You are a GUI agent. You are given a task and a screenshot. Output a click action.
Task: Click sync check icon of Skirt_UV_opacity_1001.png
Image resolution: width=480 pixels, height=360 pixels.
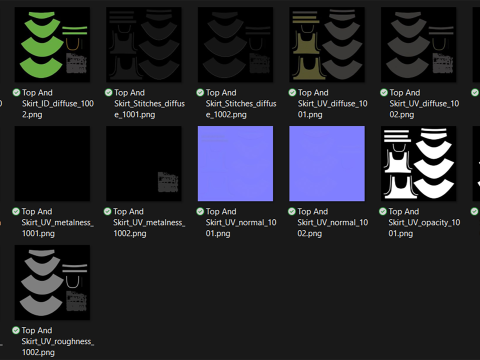[383, 211]
